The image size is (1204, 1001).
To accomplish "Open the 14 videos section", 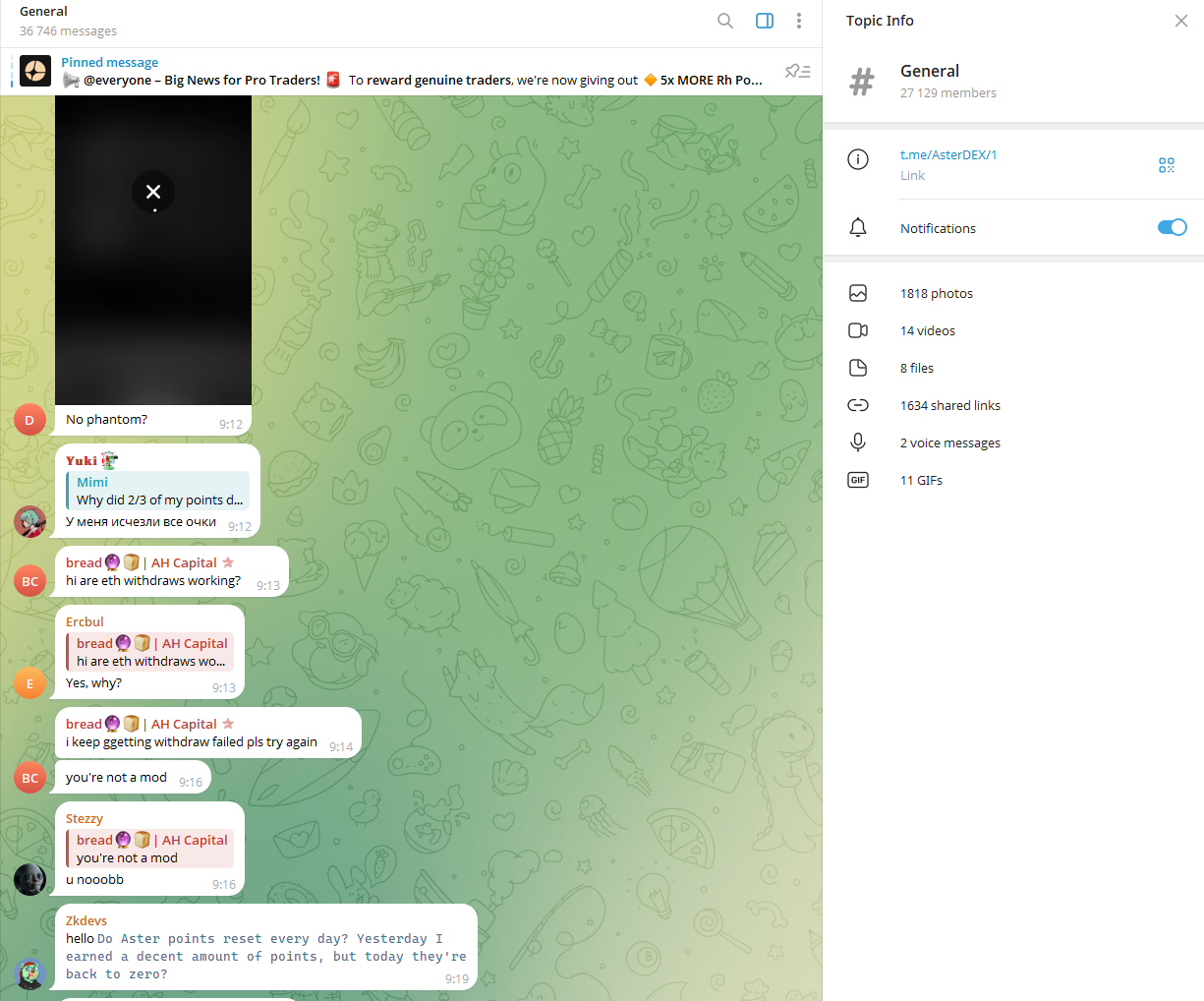I will point(927,330).
